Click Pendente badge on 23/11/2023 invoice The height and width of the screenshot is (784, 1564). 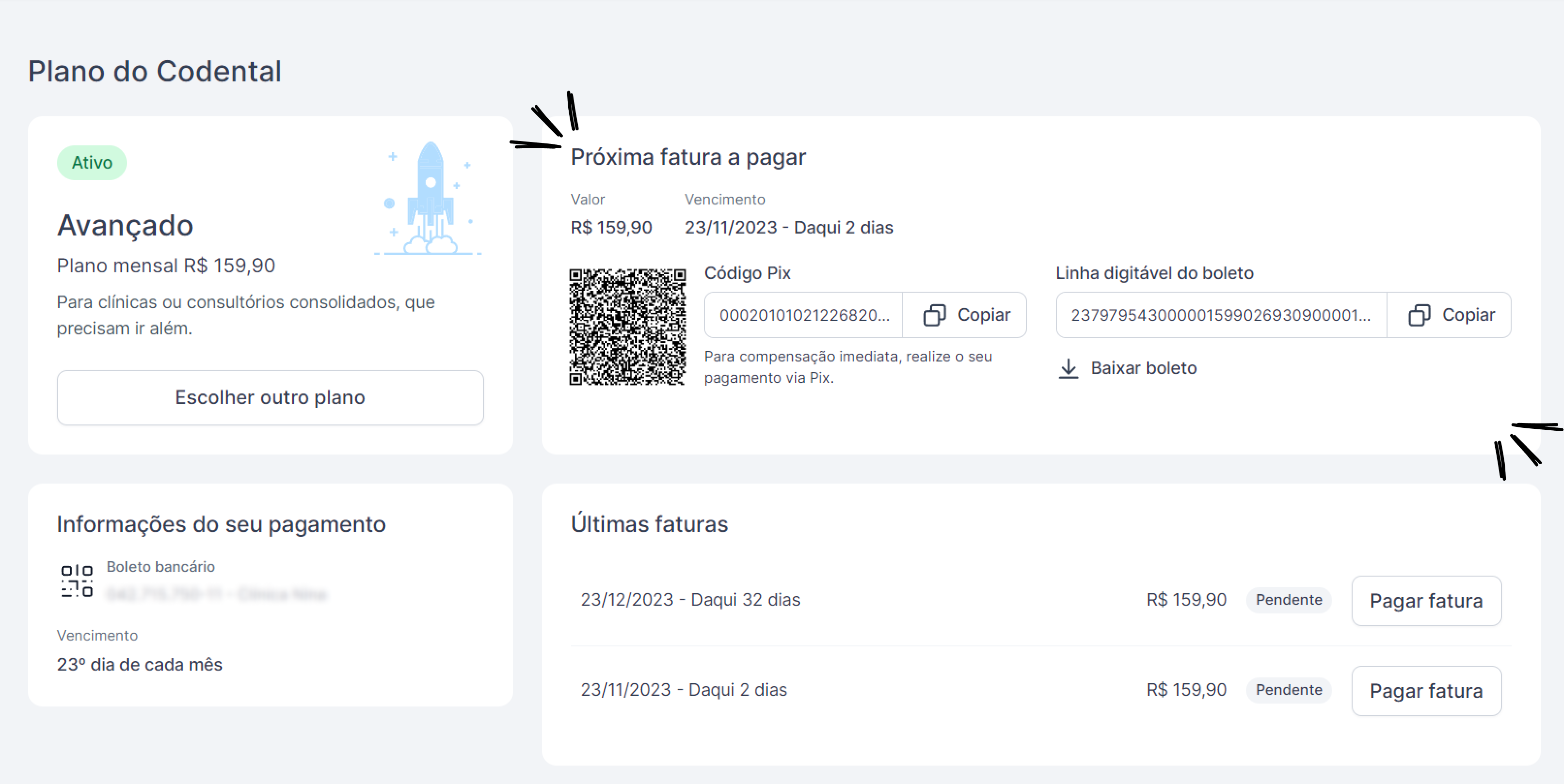[x=1288, y=690]
